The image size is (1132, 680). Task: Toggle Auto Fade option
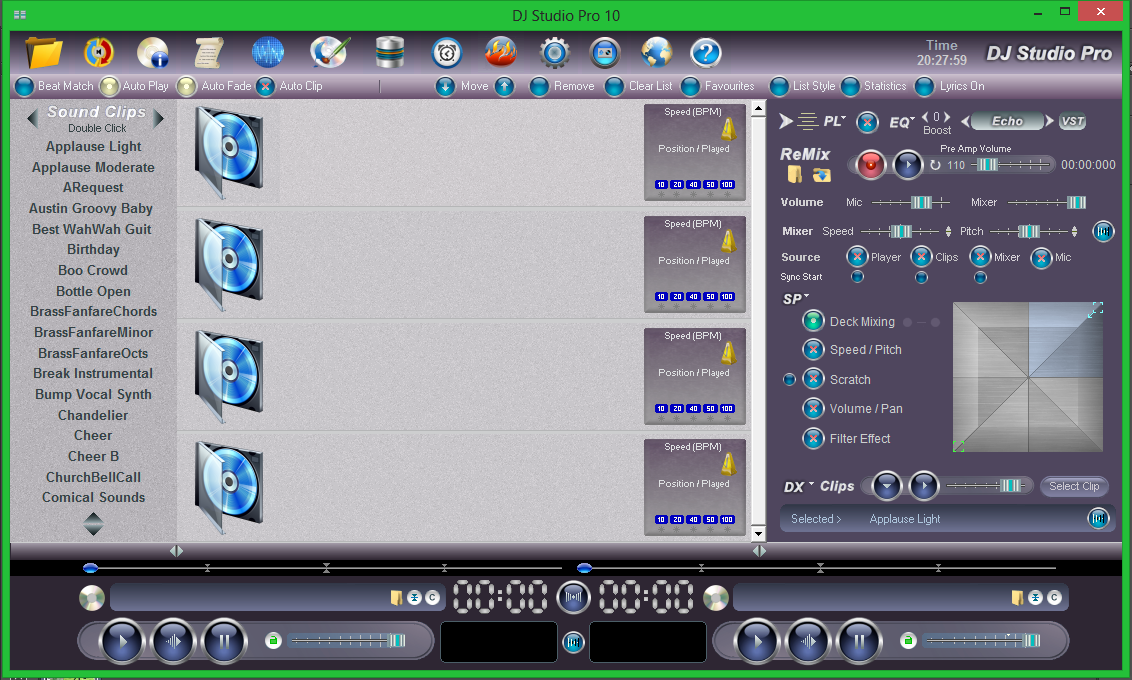click(x=187, y=86)
